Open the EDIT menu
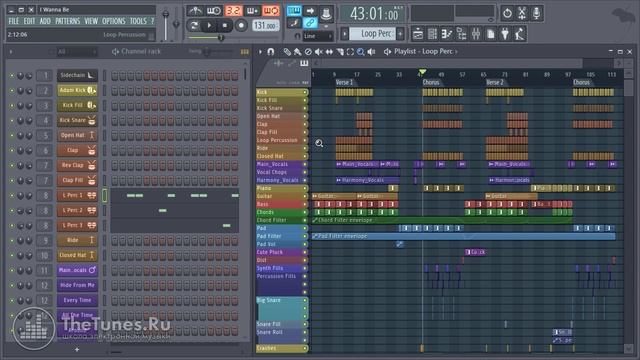The image size is (640, 360). coord(29,21)
